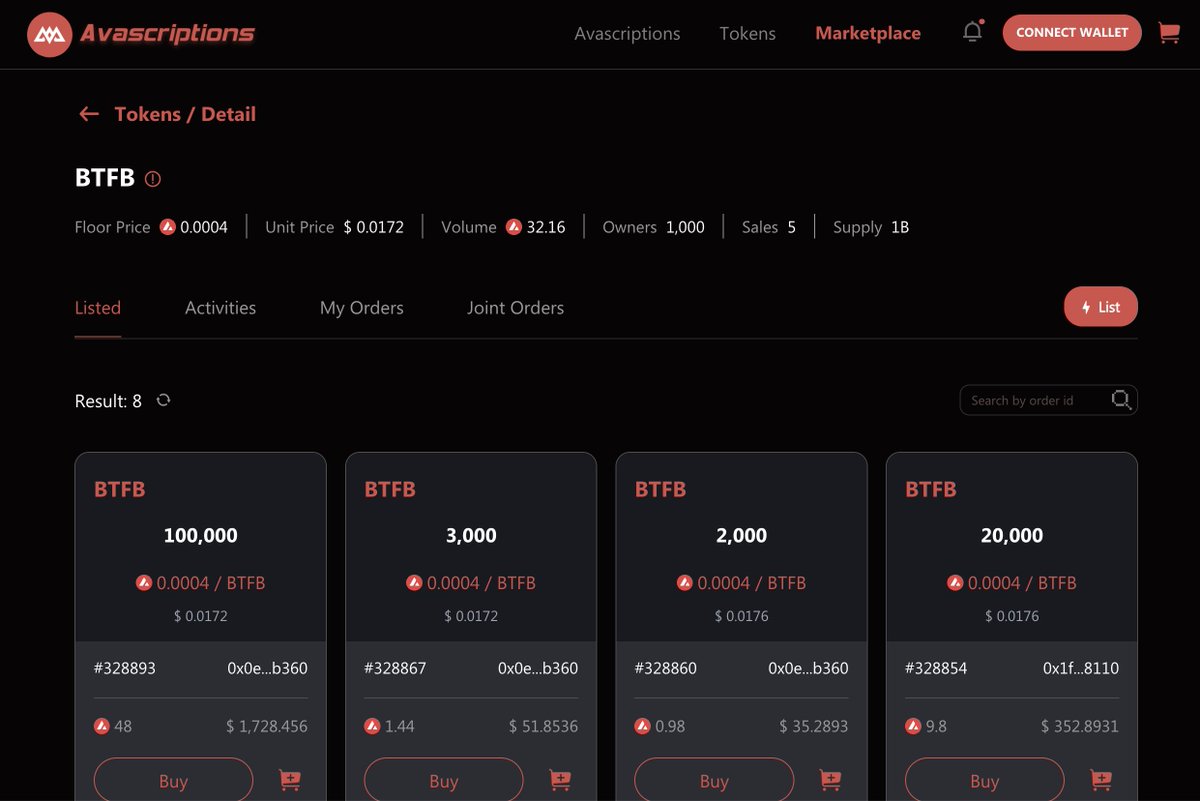Switch to the Activities tab
Screen dimensions: 1200x801
tap(220, 308)
